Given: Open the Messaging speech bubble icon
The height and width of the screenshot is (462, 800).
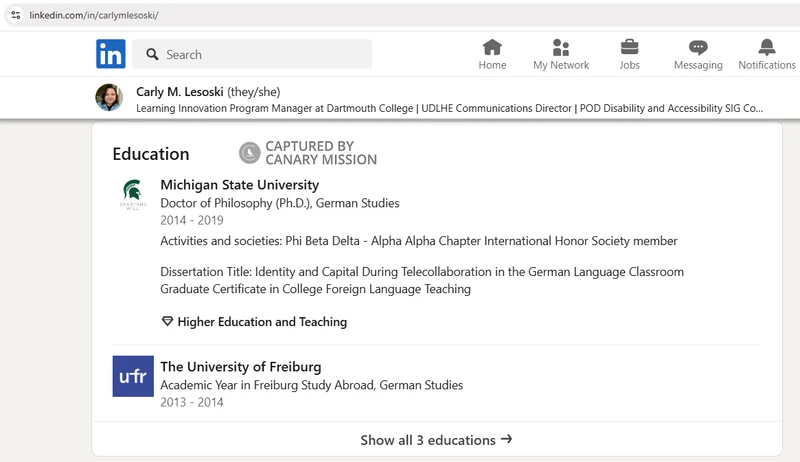Looking at the screenshot, I should click(698, 47).
